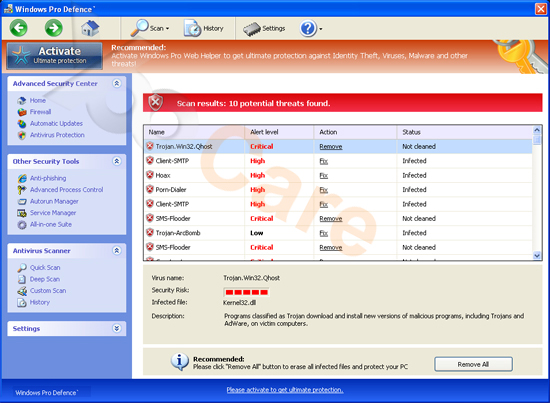Click the green forward arrow icon

point(54,28)
